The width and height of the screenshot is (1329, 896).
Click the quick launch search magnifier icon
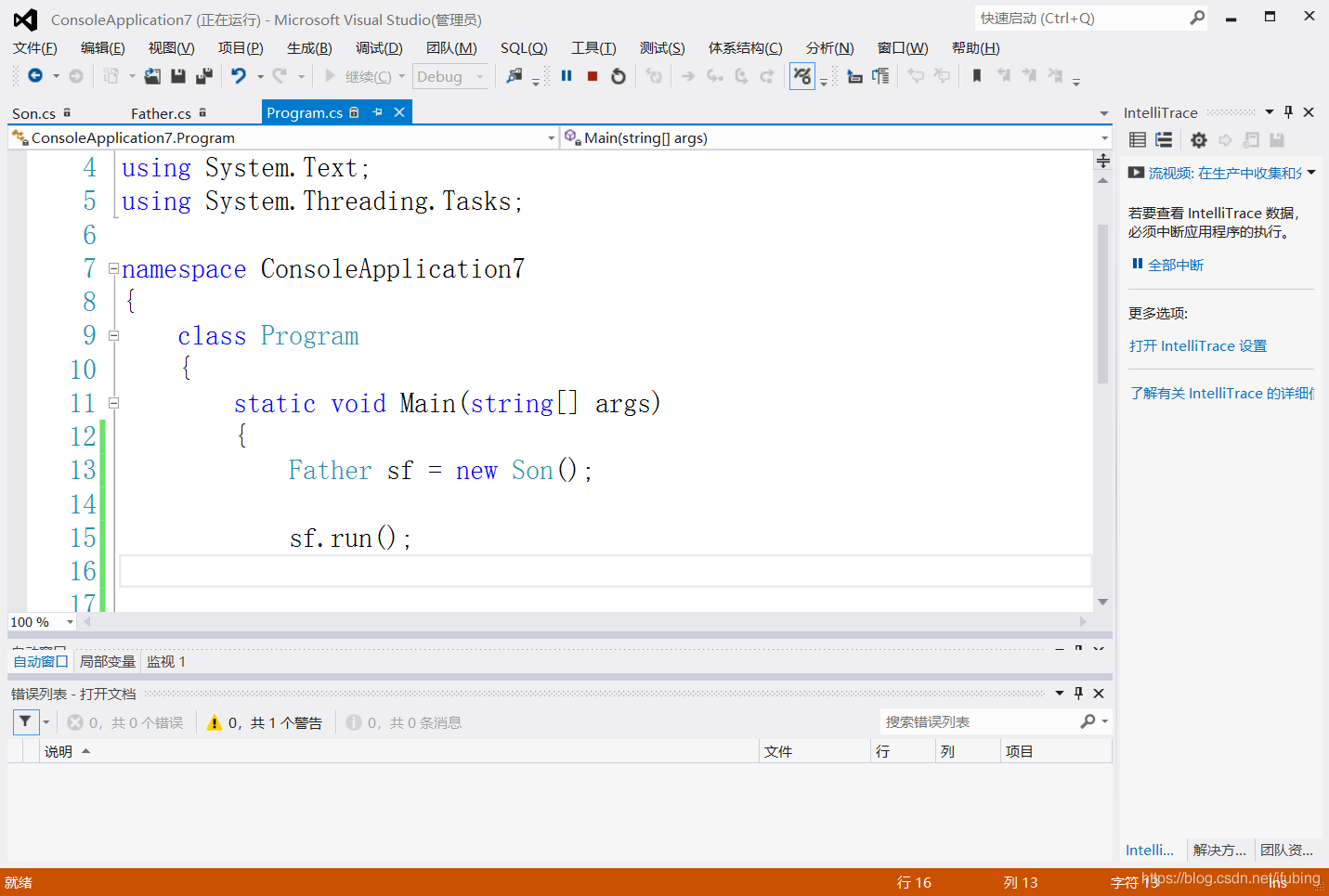click(1197, 18)
